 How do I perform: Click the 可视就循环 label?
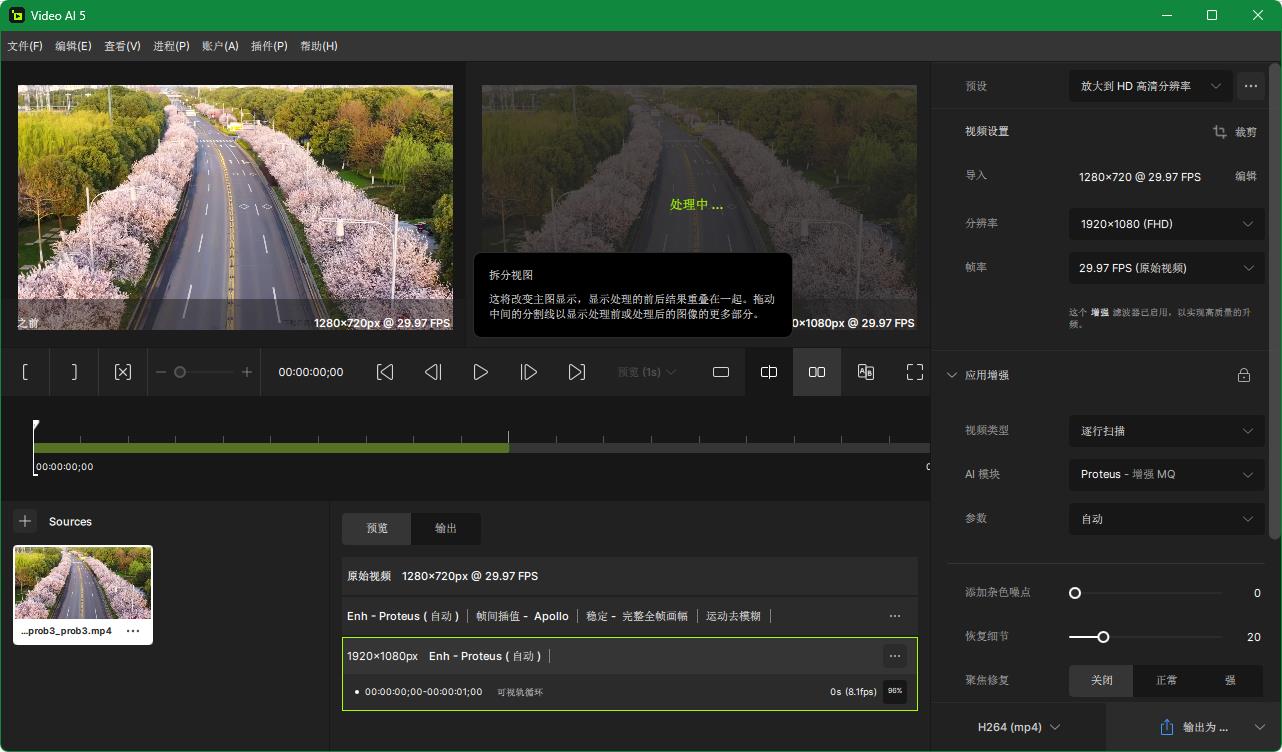(x=520, y=692)
